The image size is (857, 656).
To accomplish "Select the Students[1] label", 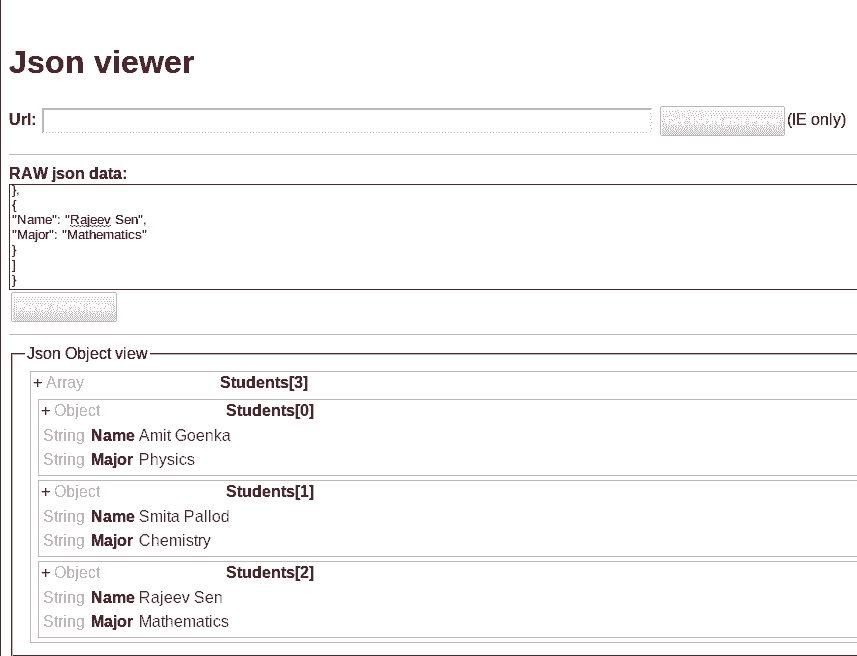I will click(x=270, y=491).
